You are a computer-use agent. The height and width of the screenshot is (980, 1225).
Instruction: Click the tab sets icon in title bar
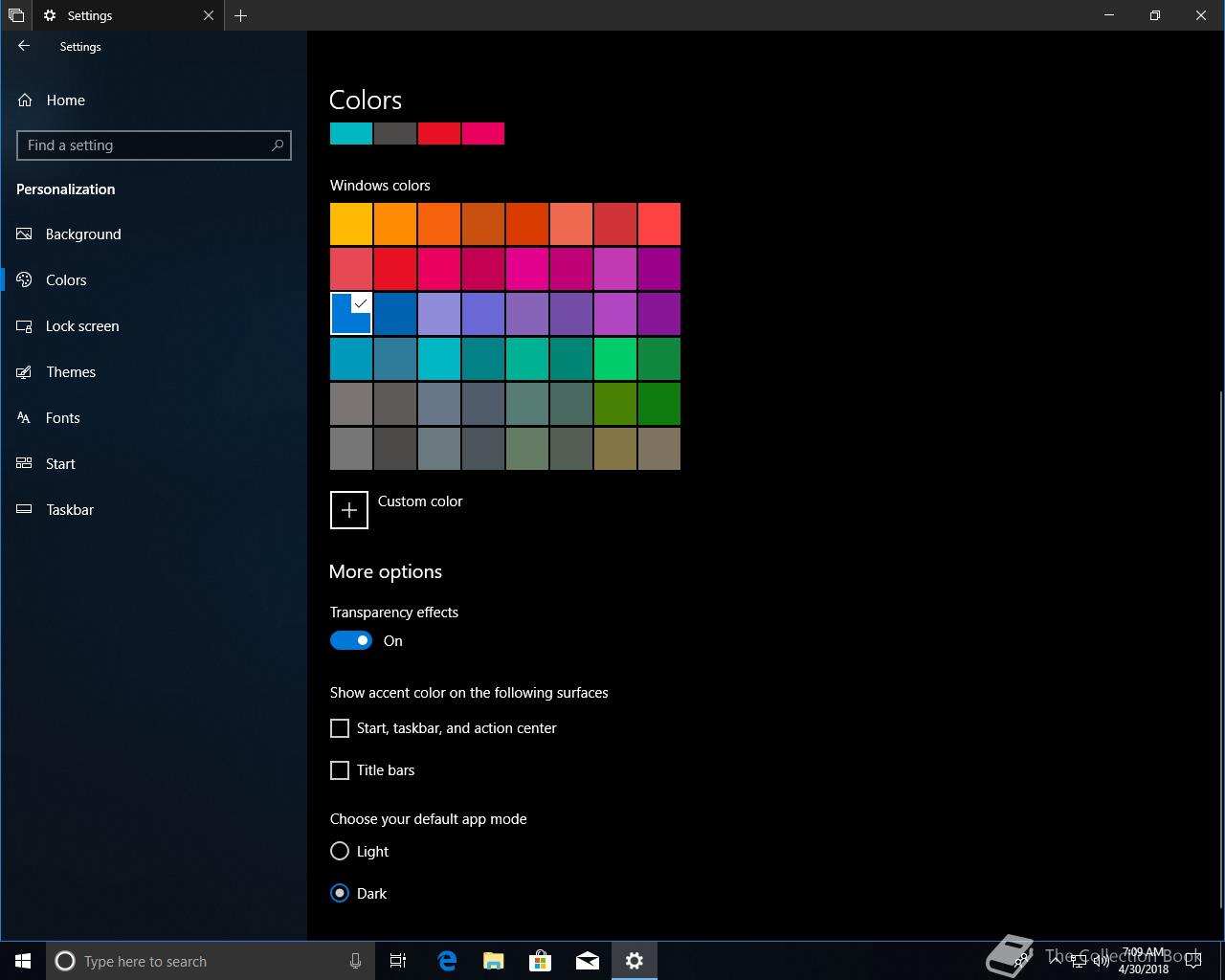pos(16,15)
